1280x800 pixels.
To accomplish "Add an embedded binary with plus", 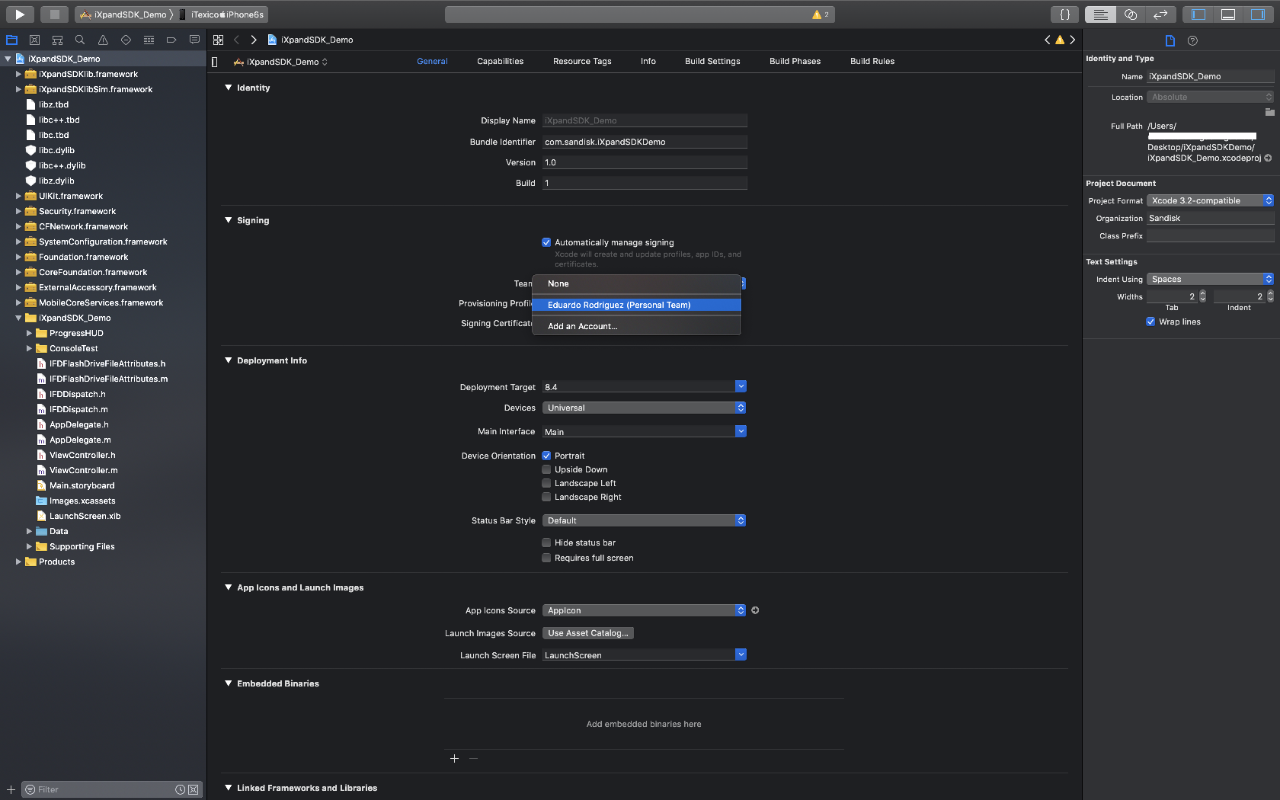I will (454, 758).
